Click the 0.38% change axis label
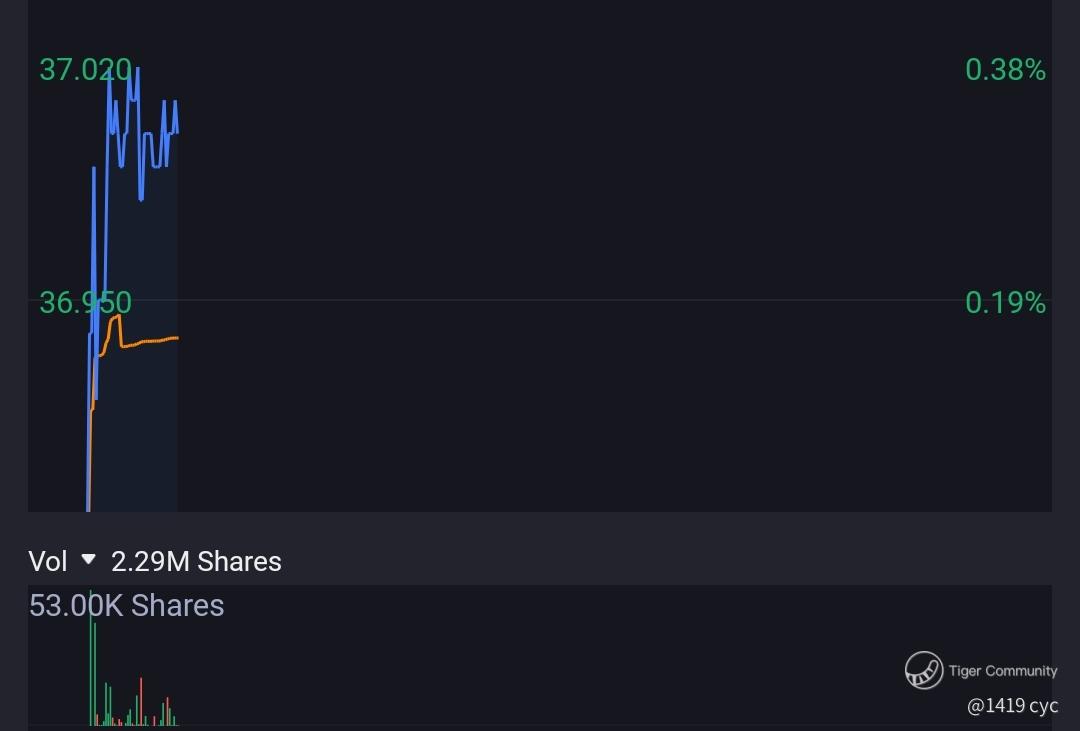Viewport: 1080px width, 731px height. (x=1005, y=70)
